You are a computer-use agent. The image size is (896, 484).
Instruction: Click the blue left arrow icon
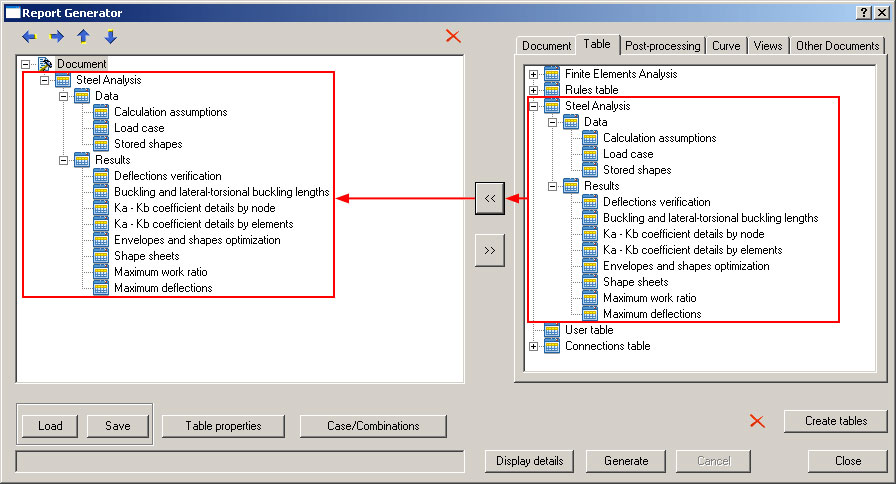[x=30, y=37]
